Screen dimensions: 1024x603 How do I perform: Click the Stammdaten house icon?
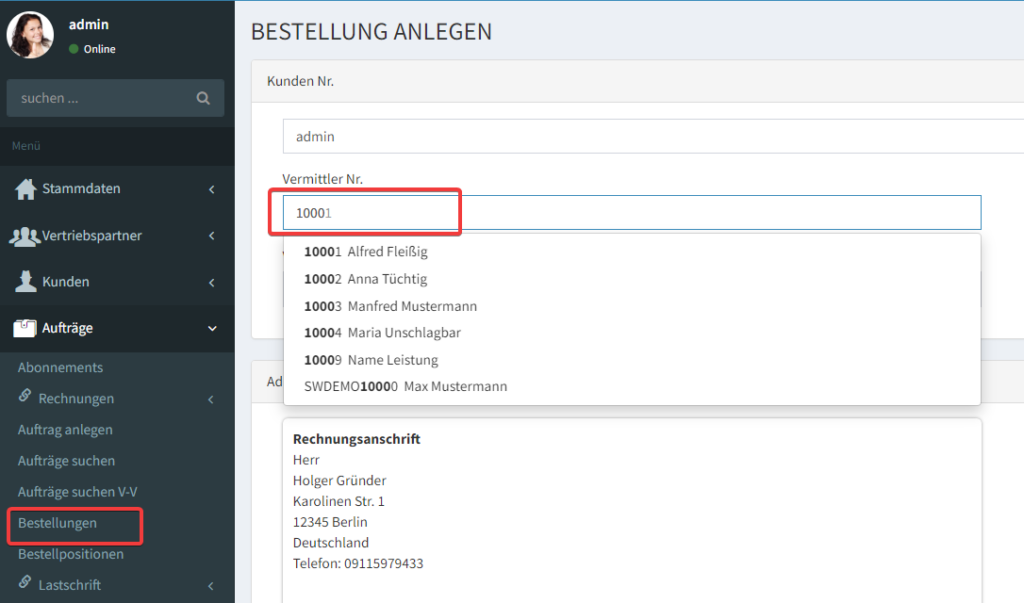[x=26, y=189]
